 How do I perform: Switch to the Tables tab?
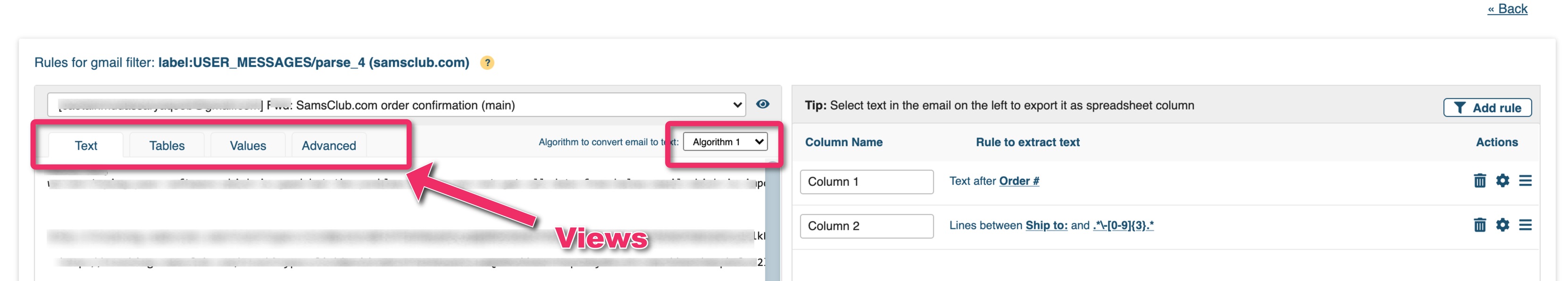coord(167,145)
